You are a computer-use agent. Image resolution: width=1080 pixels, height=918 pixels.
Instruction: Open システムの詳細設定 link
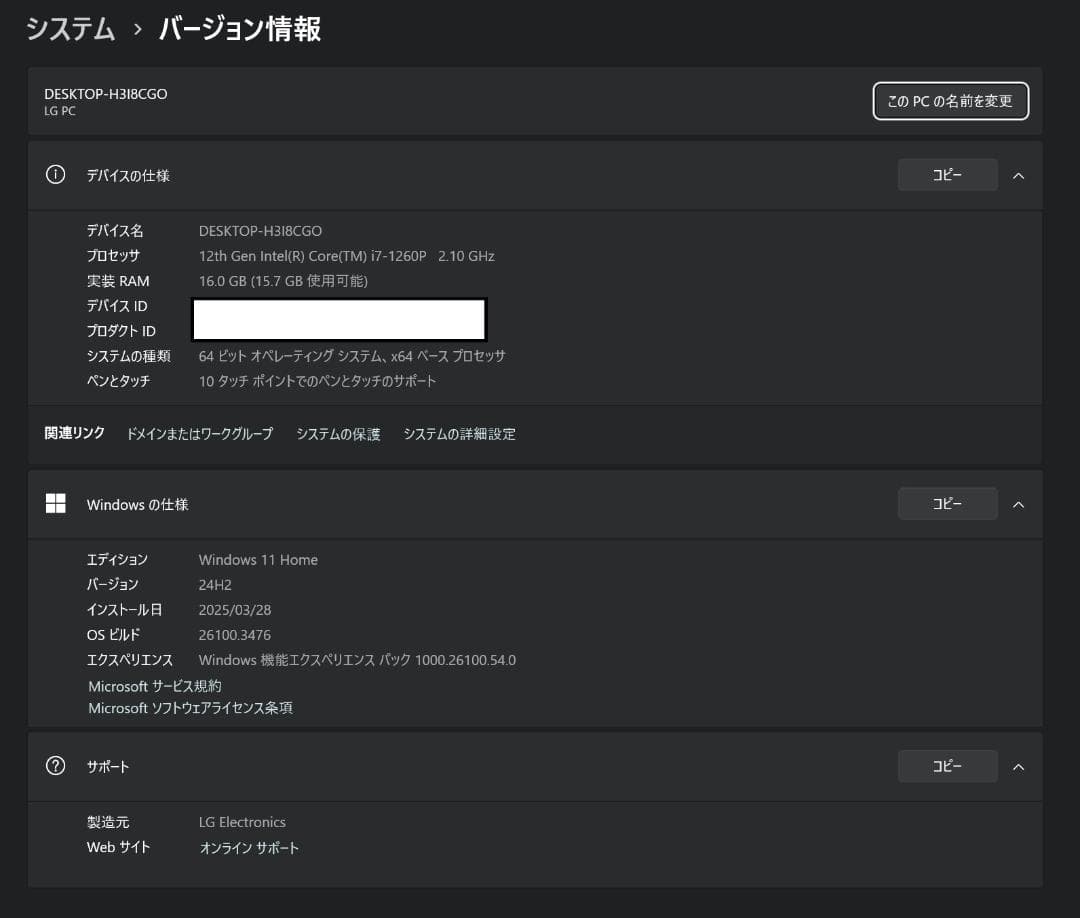click(x=459, y=434)
